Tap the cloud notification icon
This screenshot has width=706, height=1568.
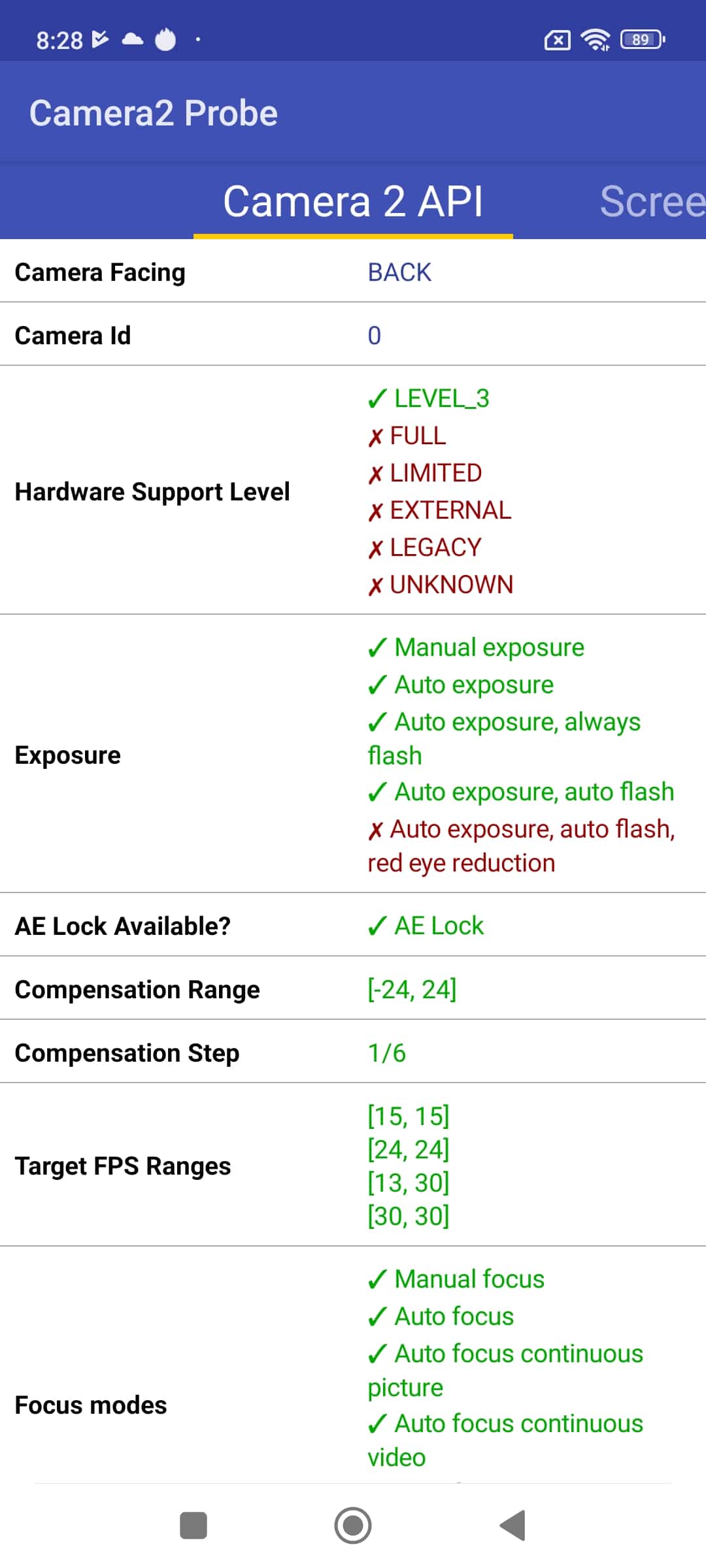[133, 39]
